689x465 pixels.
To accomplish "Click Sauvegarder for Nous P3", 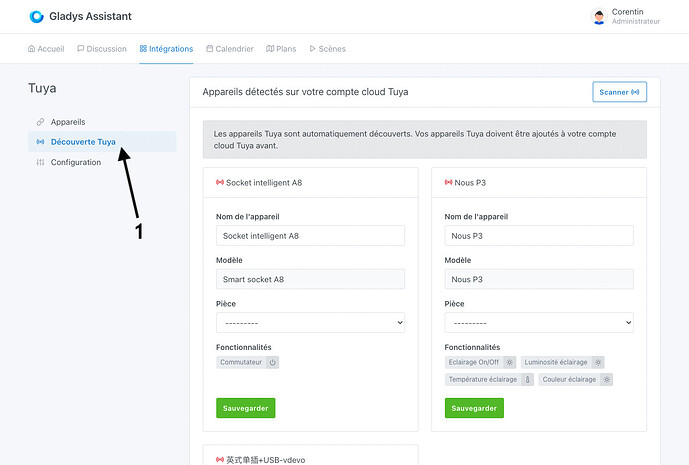I will pyautogui.click(x=474, y=408).
